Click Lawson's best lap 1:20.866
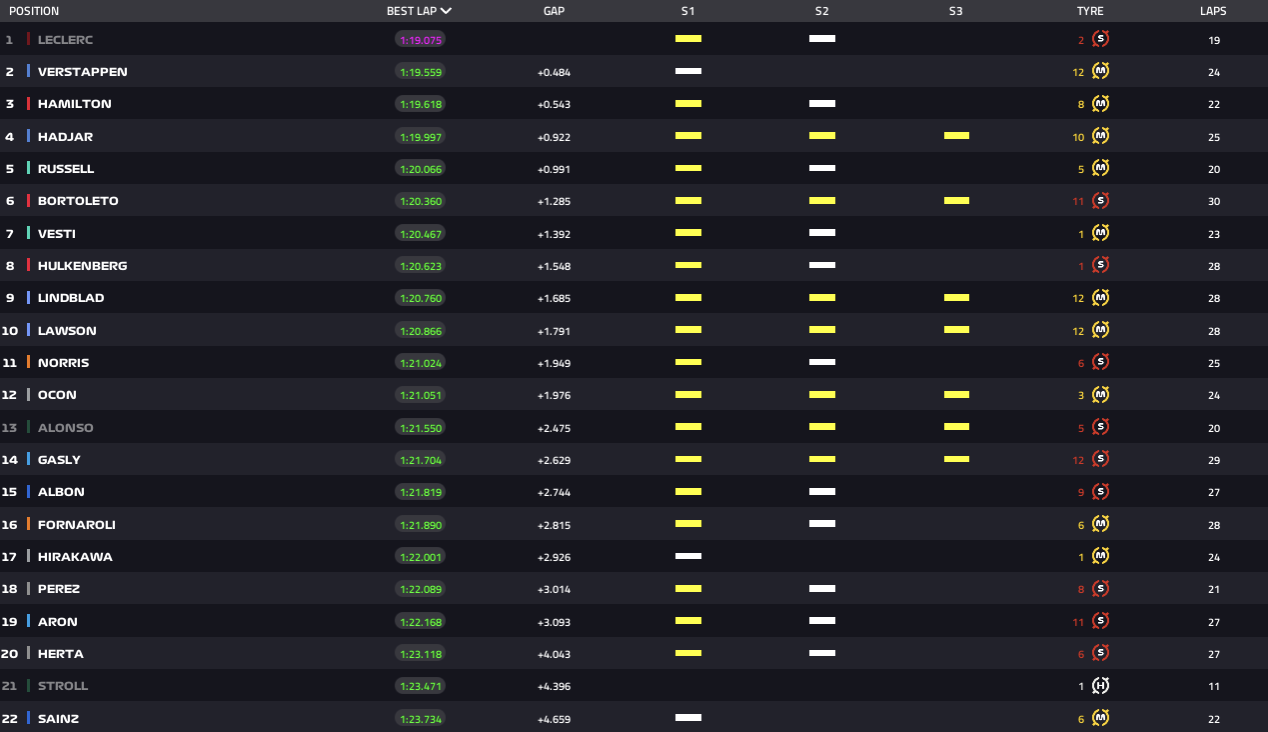The height and width of the screenshot is (732, 1268). 420,331
